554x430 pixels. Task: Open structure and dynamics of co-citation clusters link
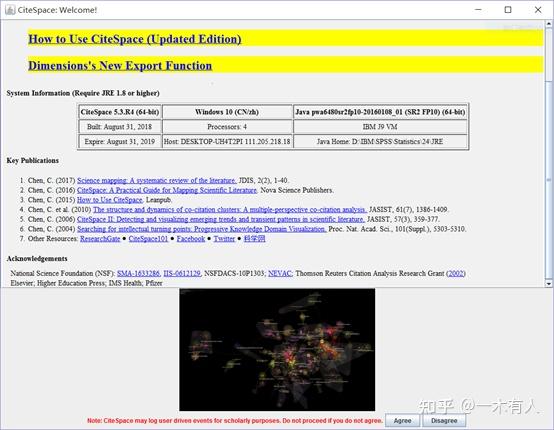230,210
